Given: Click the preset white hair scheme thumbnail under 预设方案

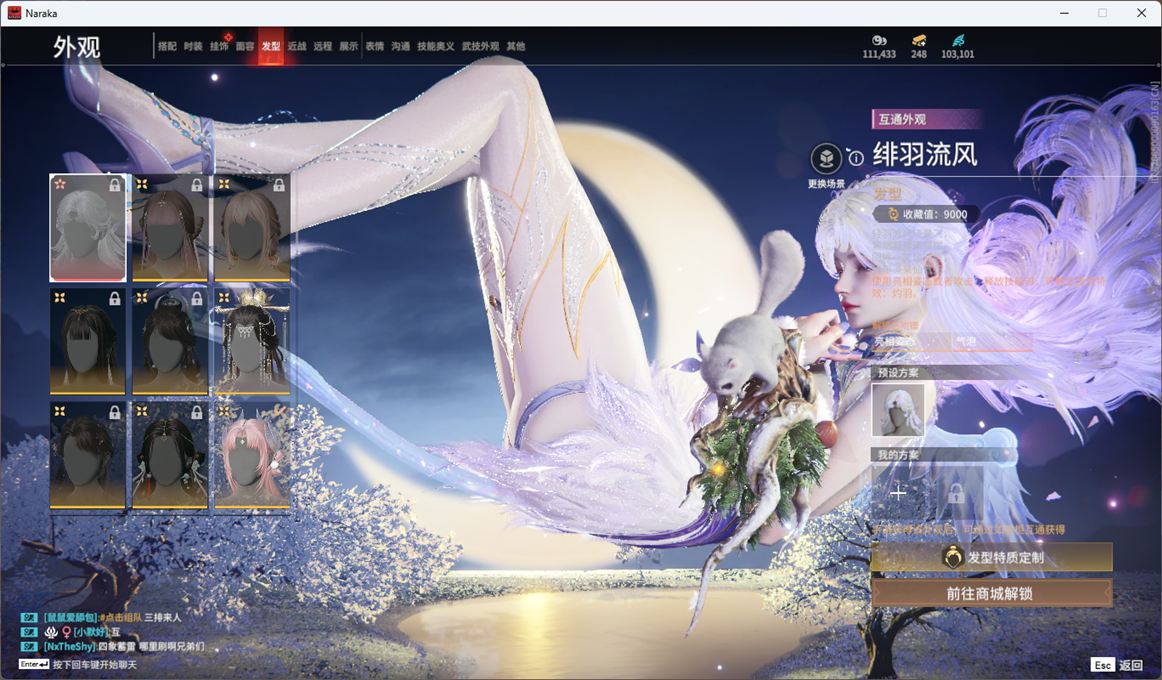Looking at the screenshot, I should pos(897,410).
